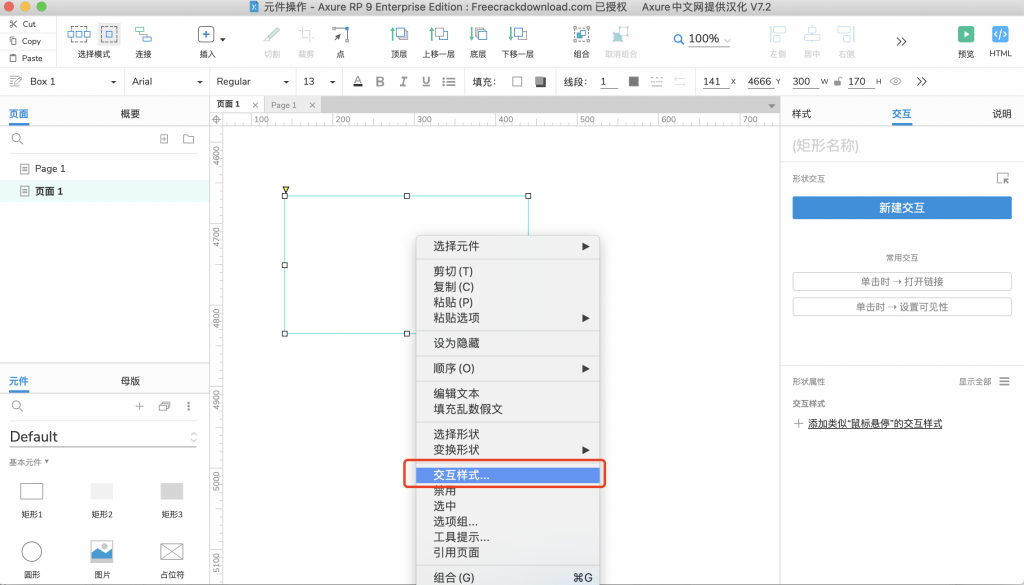Click the HTML export icon
The image size is (1024, 585).
(x=1000, y=35)
